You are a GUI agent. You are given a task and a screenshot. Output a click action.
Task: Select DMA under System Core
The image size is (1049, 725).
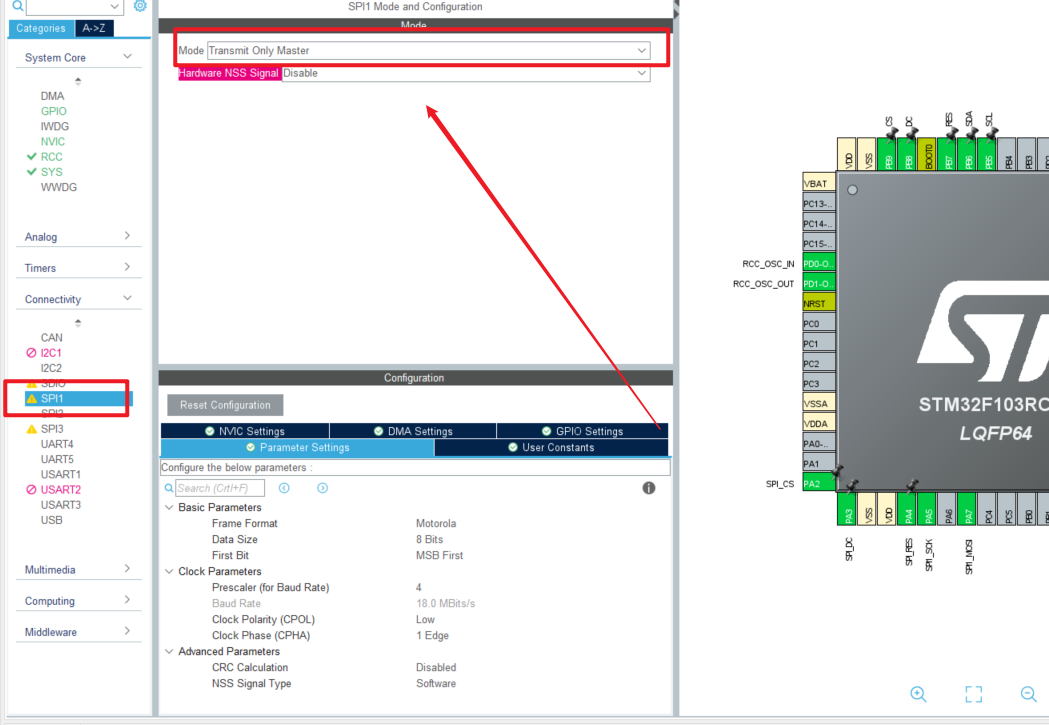point(52,96)
